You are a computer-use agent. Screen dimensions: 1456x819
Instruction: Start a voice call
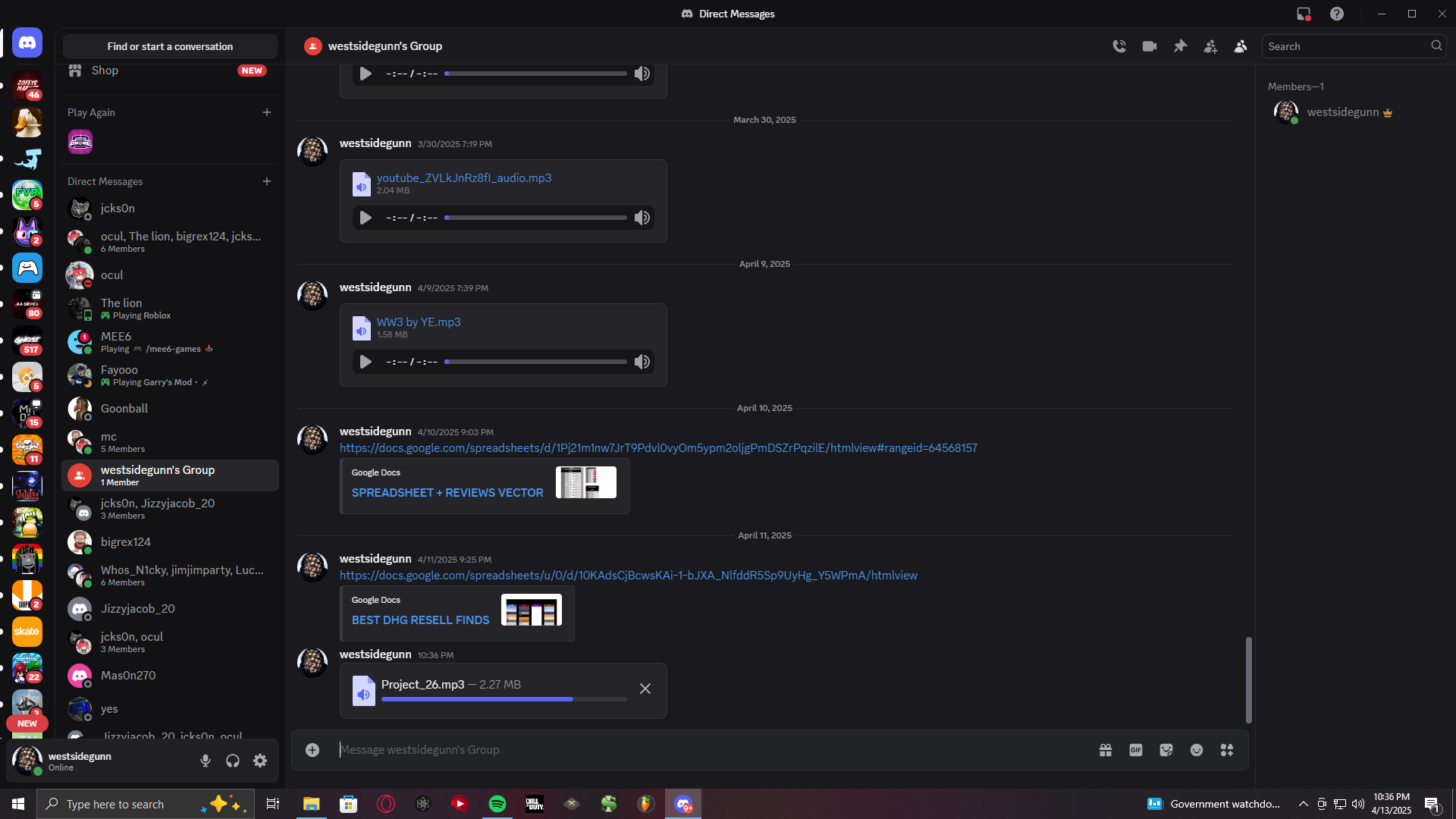tap(1119, 46)
